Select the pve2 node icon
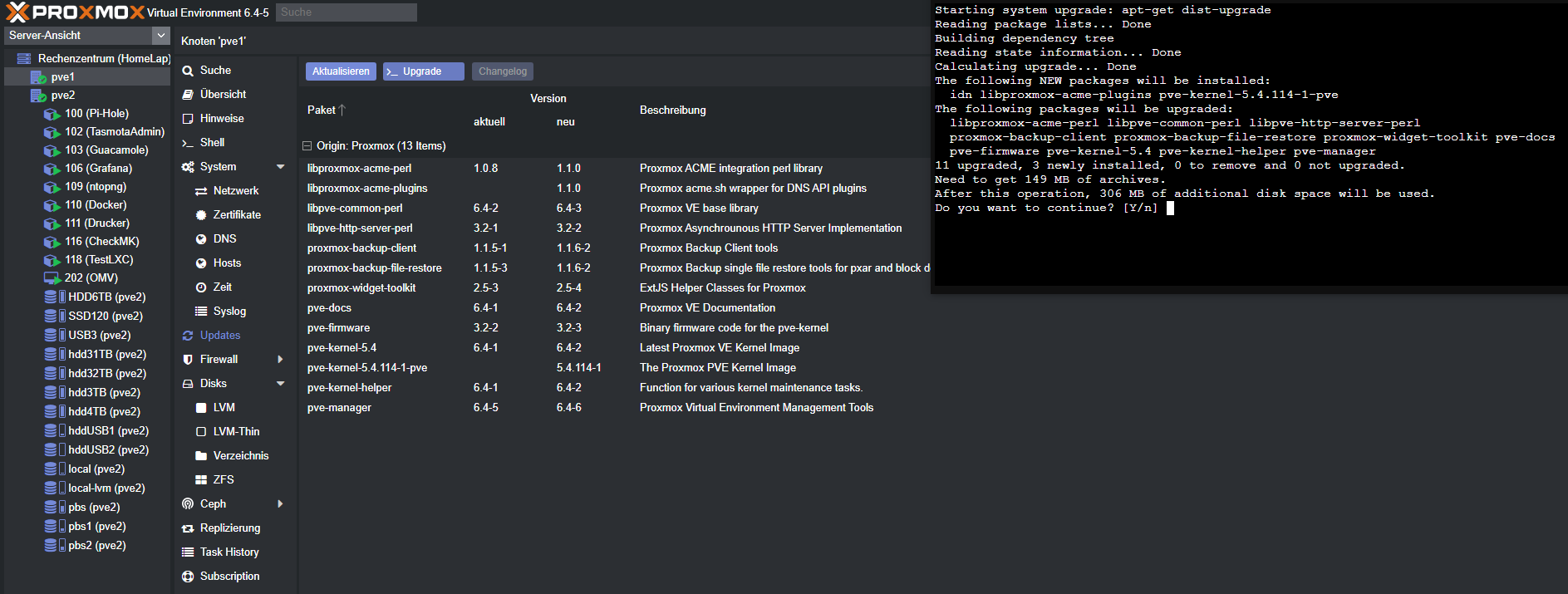 pyautogui.click(x=38, y=95)
